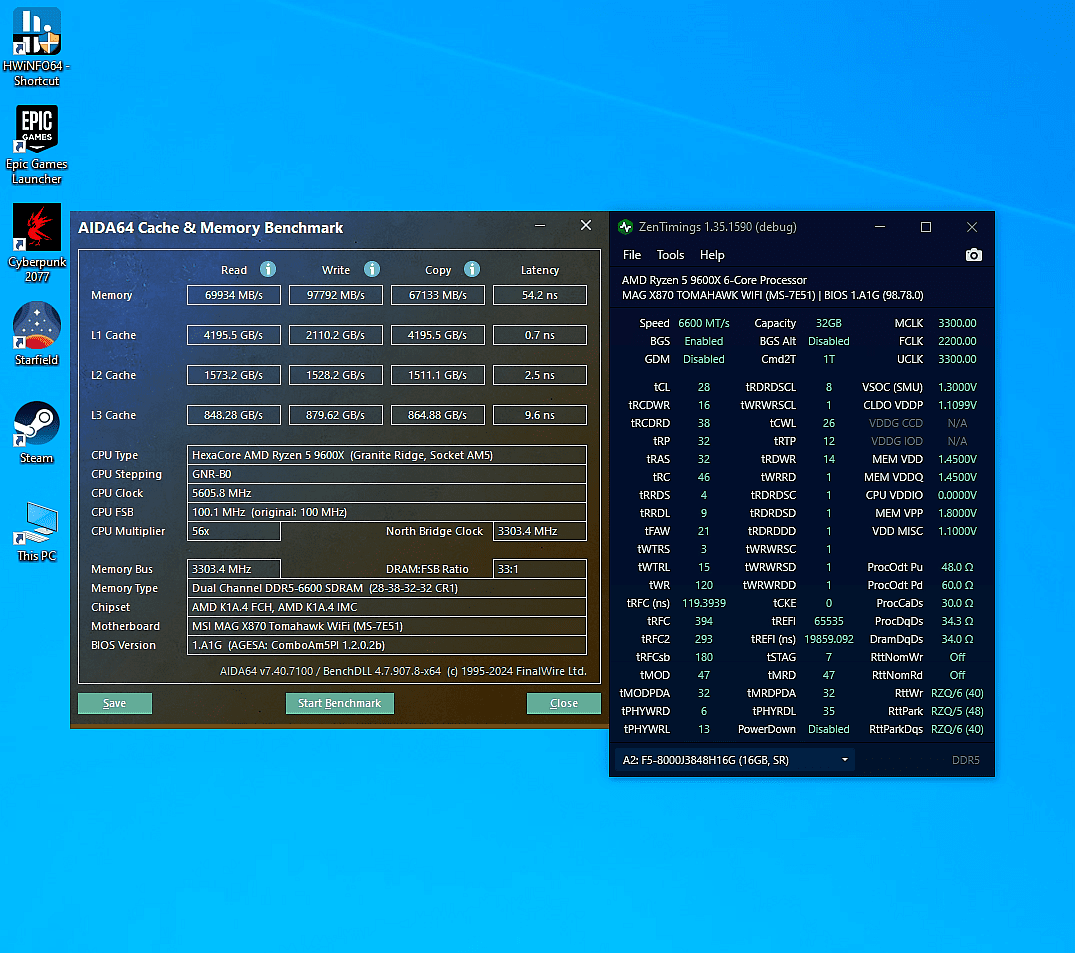Click Memory Write value 97792 MB/s
Viewport: 1075px width, 953px height.
pyautogui.click(x=336, y=295)
